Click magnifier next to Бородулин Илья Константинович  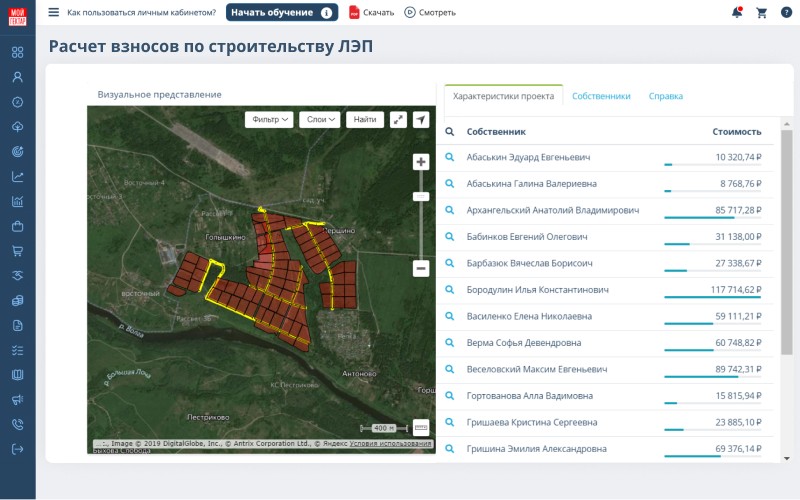tap(450, 289)
